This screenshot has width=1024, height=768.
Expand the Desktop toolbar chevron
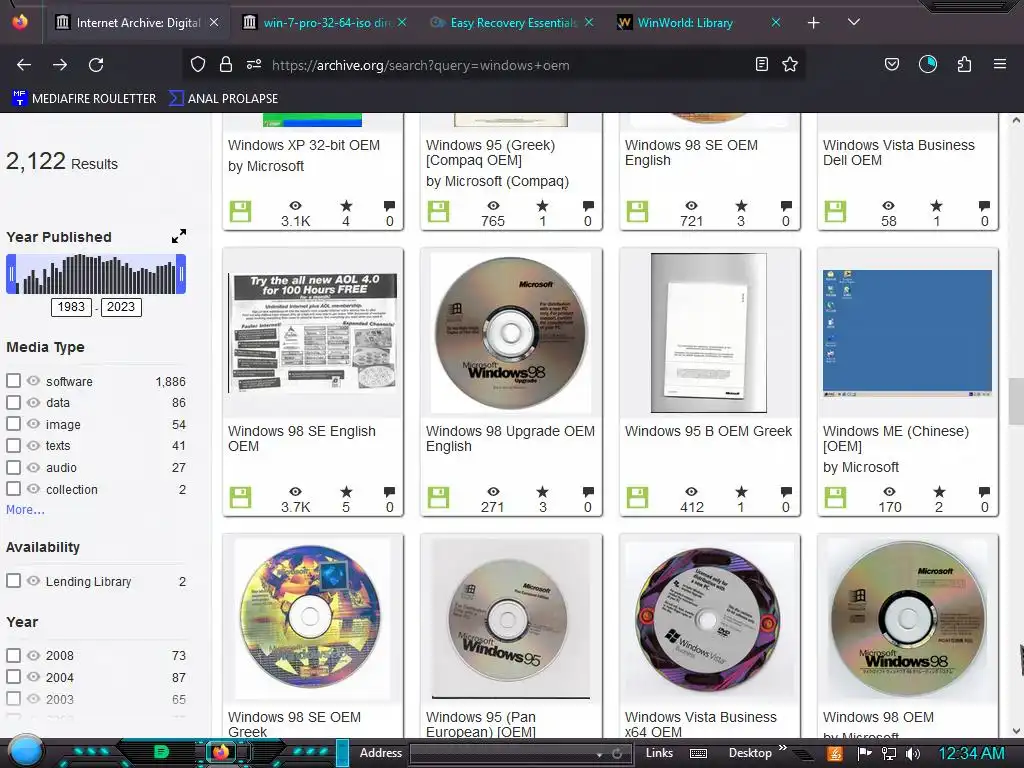[782, 748]
